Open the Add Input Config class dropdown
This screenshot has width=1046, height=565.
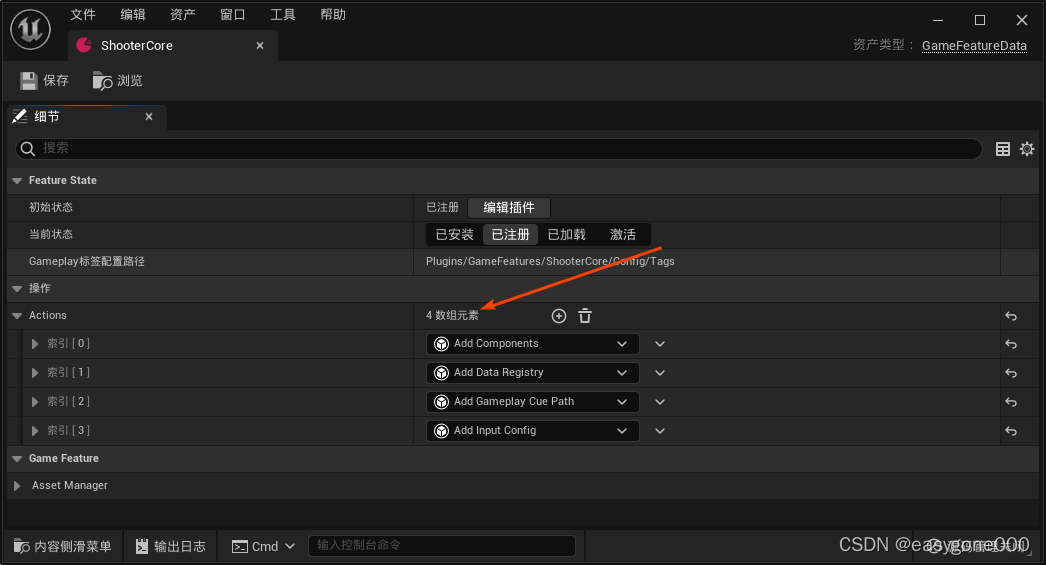tap(532, 431)
